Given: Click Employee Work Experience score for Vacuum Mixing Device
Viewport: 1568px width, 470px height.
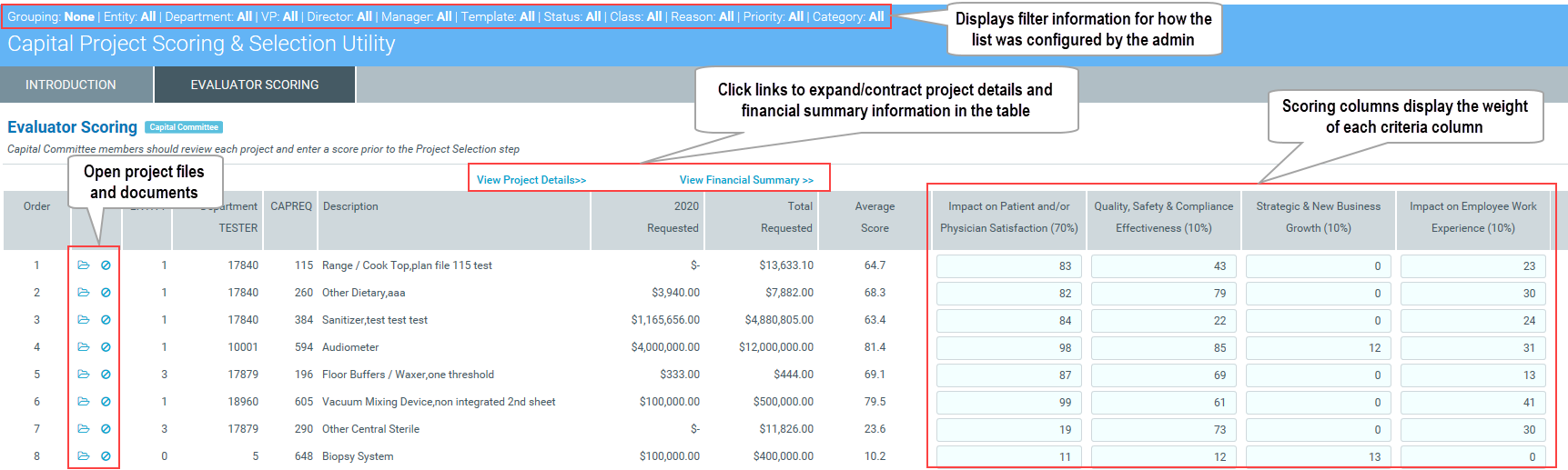Looking at the screenshot, I should [x=1472, y=402].
